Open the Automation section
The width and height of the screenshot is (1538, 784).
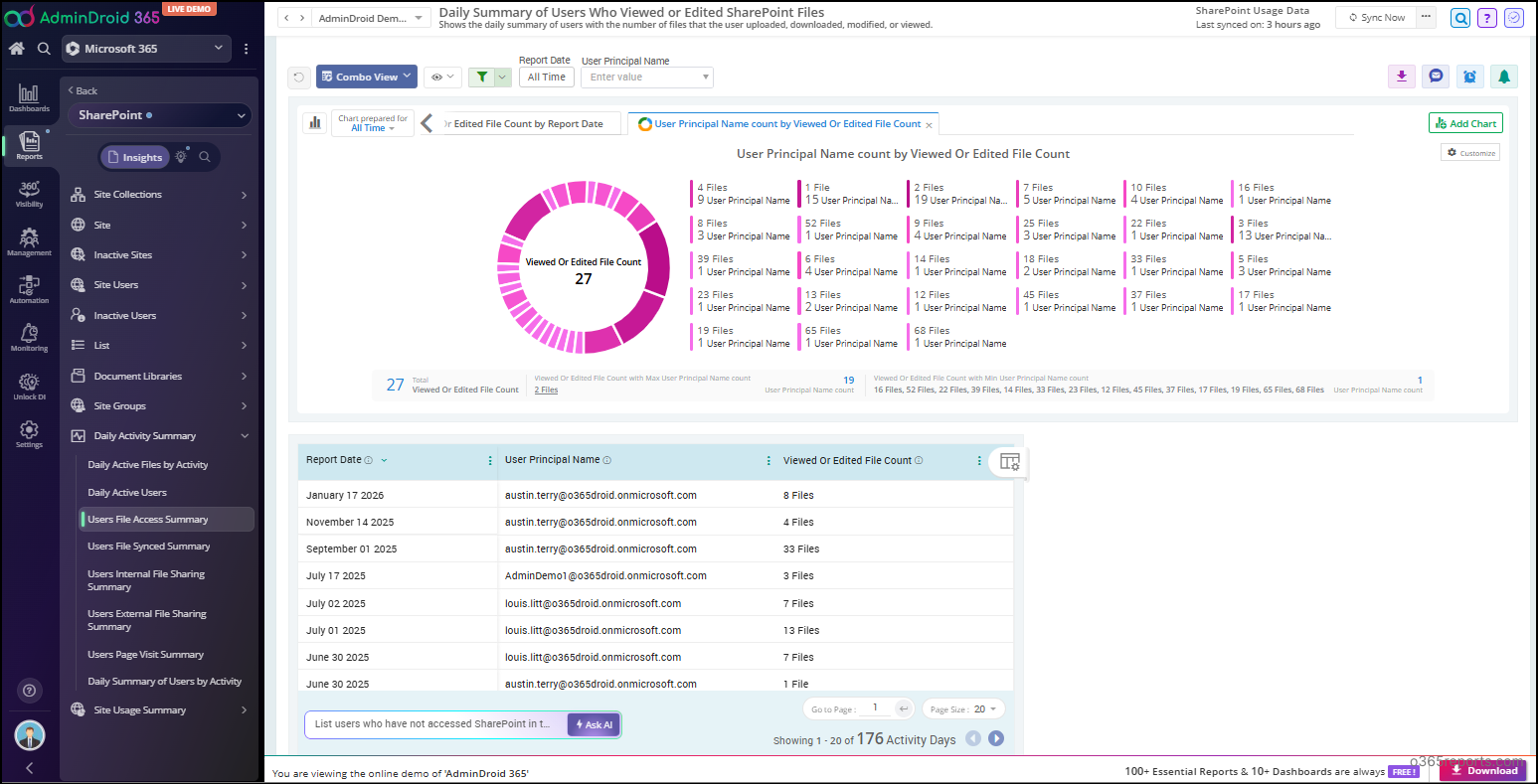(29, 289)
